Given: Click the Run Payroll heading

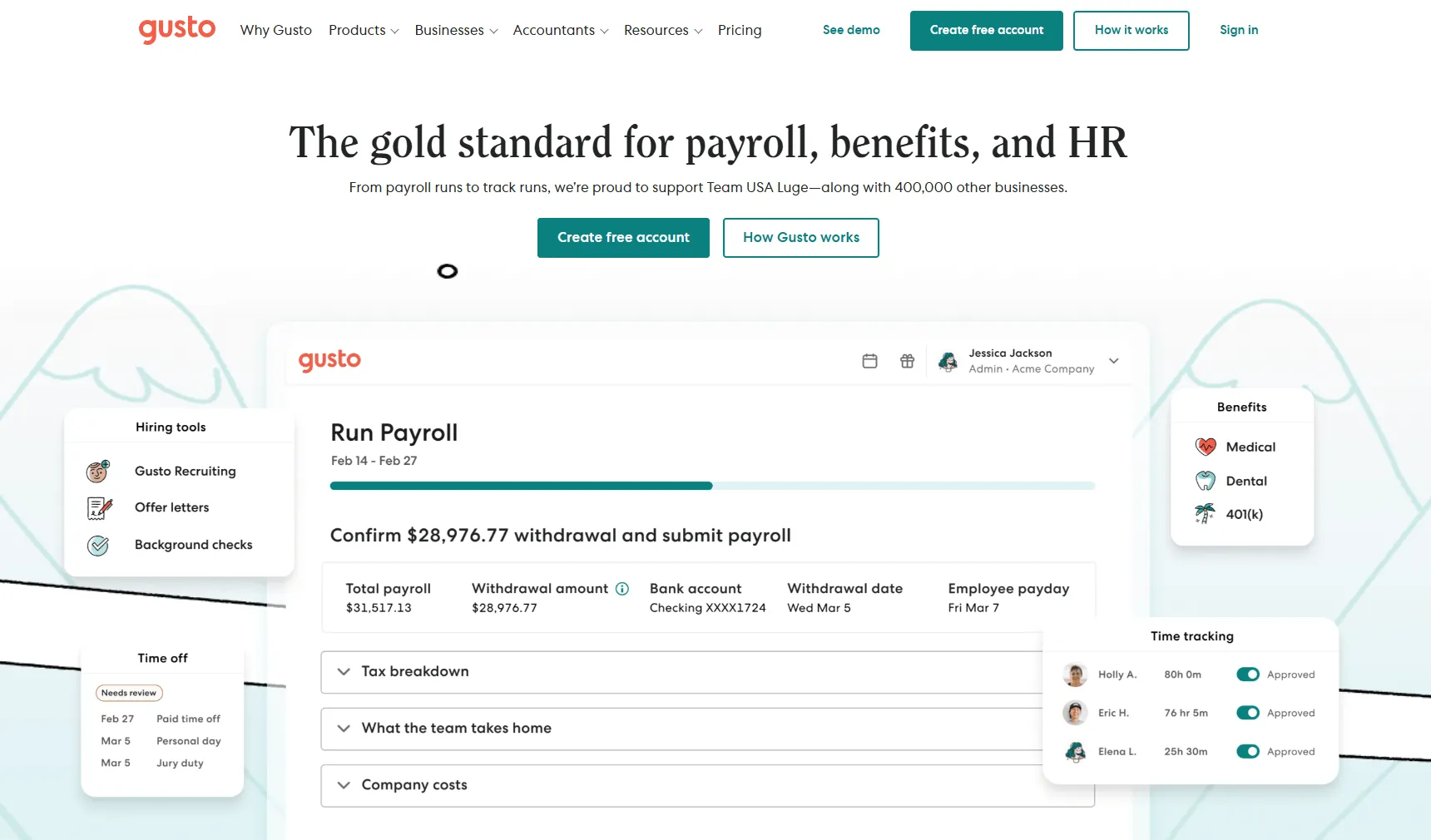Looking at the screenshot, I should [x=394, y=432].
